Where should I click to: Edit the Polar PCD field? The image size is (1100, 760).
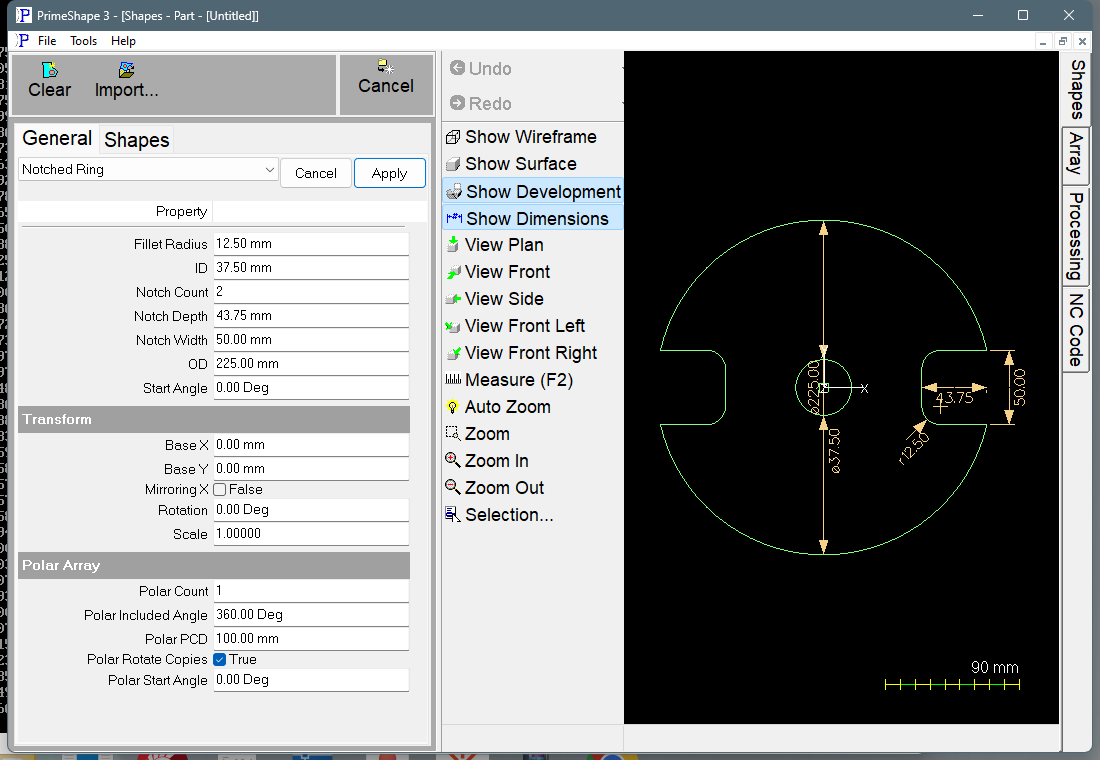coord(311,639)
